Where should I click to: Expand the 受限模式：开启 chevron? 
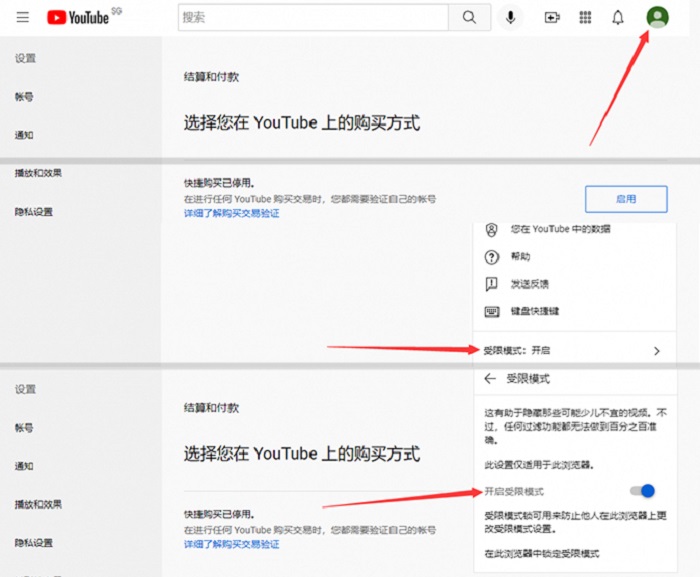tap(657, 351)
